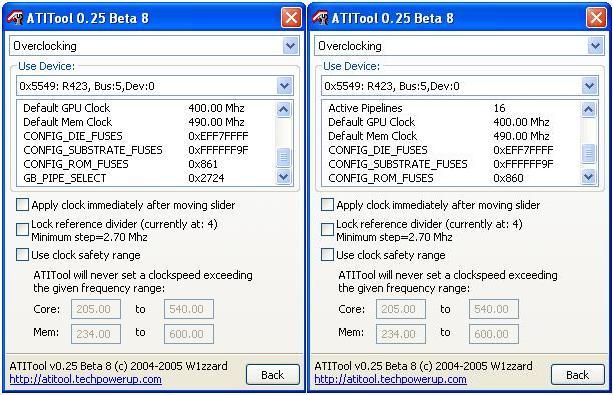Click Back button in left window
613x395 pixels.
point(273,375)
